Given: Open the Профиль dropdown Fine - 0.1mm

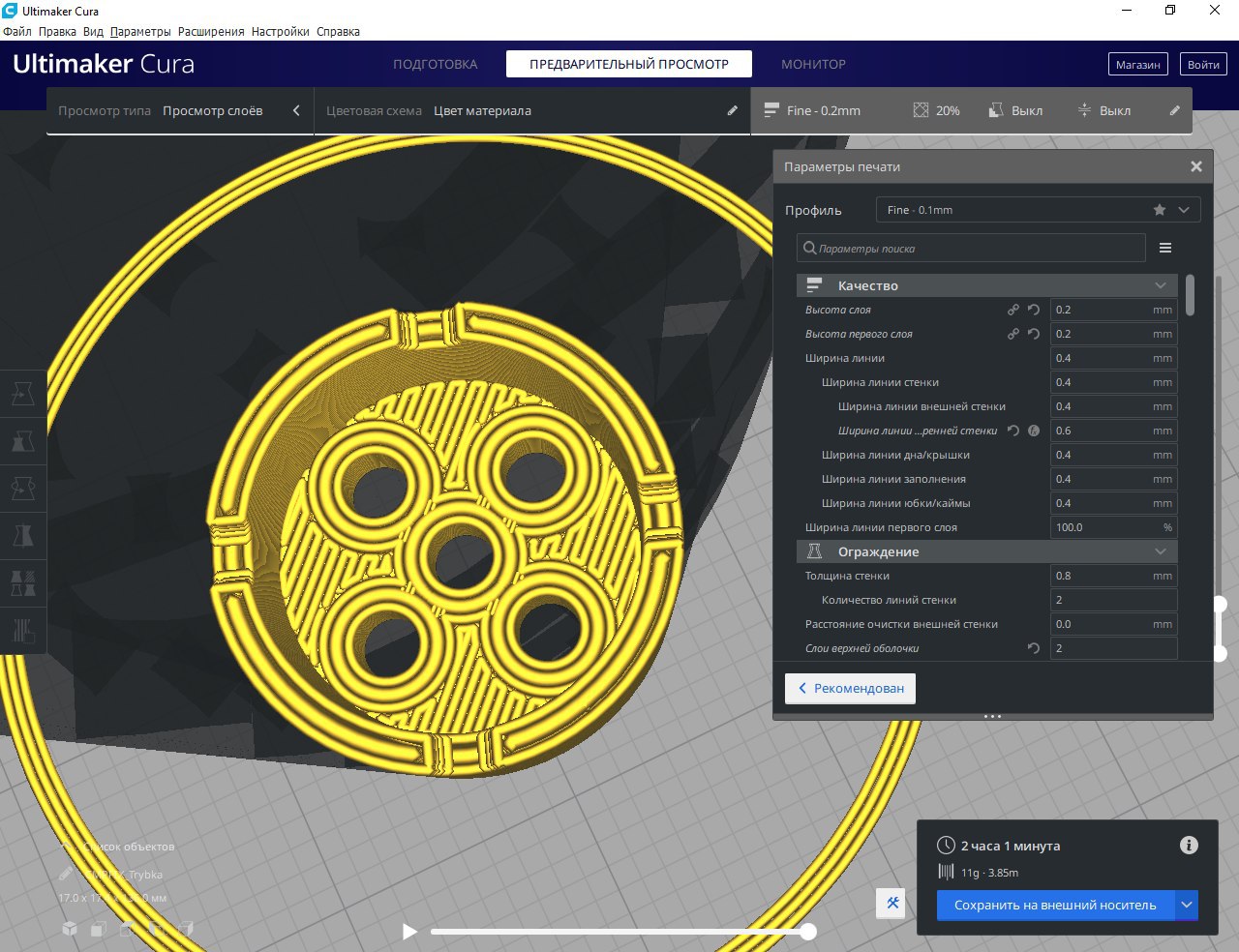Looking at the screenshot, I should 1038,210.
